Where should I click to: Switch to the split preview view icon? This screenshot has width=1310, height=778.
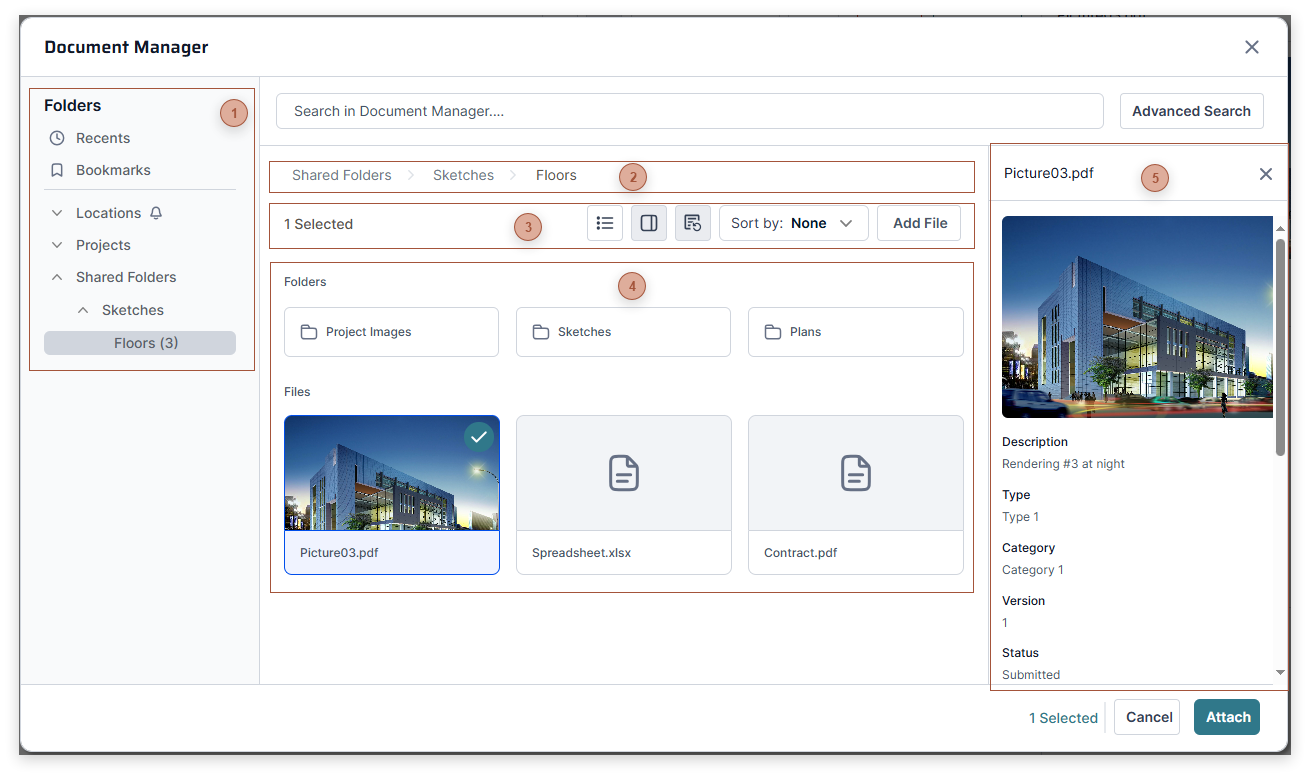pos(648,222)
